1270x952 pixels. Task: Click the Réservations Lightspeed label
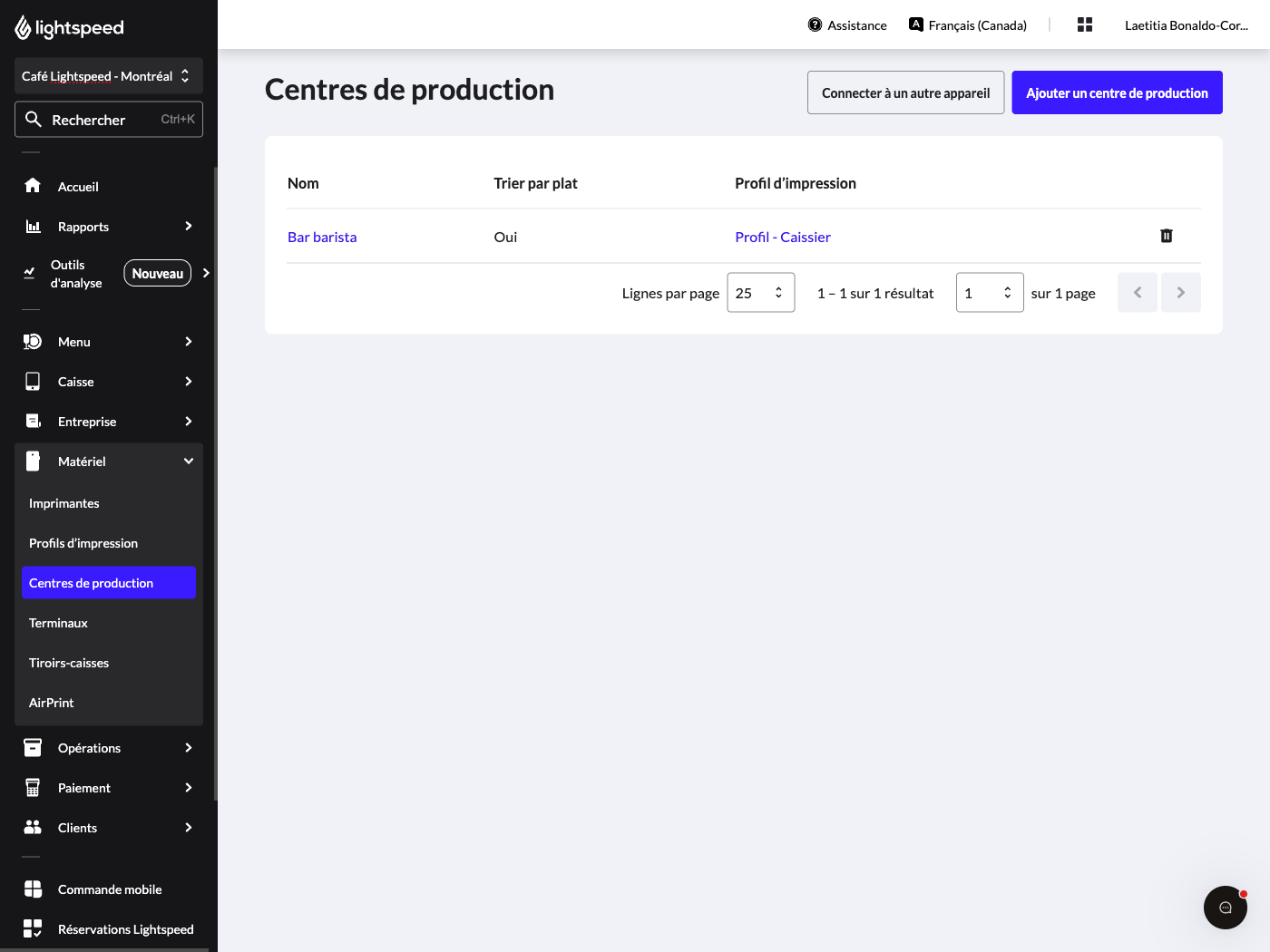click(x=126, y=929)
